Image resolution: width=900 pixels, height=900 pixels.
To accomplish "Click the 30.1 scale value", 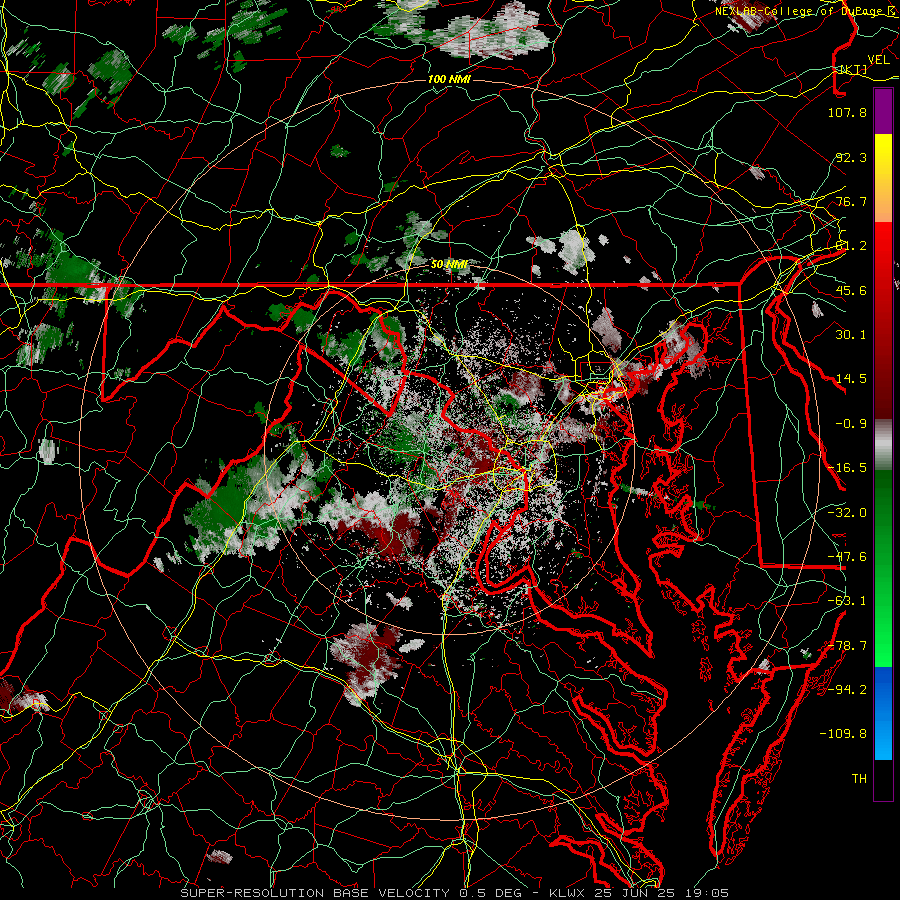I will point(851,335).
